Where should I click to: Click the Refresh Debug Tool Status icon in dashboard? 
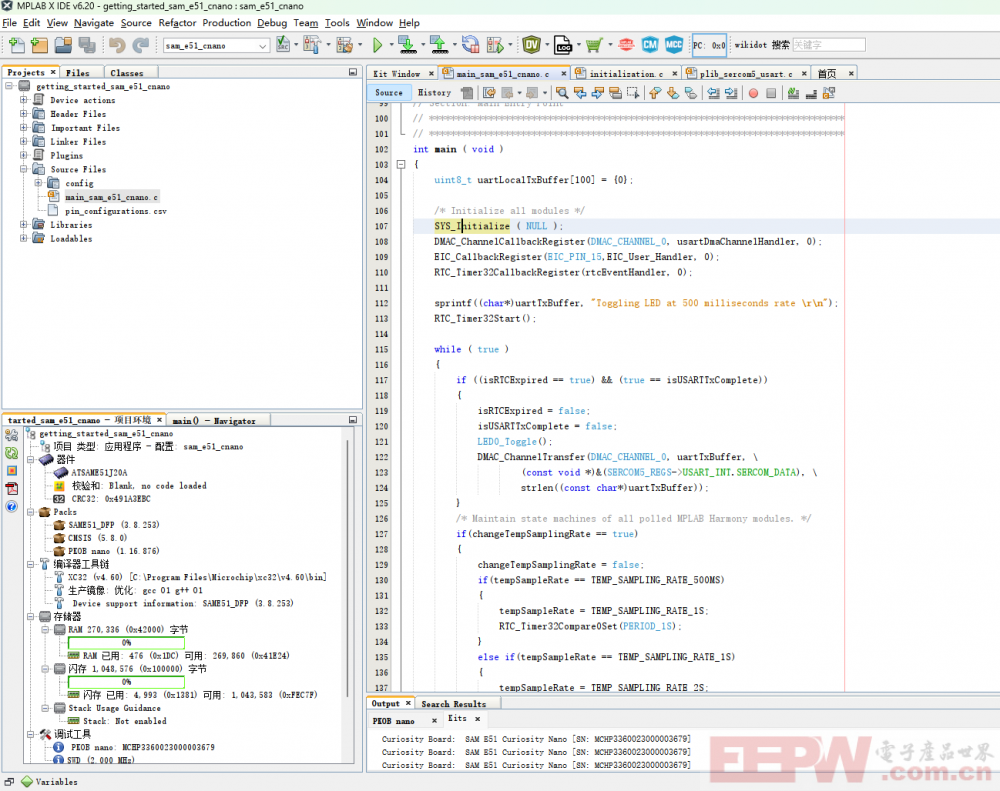(x=11, y=453)
